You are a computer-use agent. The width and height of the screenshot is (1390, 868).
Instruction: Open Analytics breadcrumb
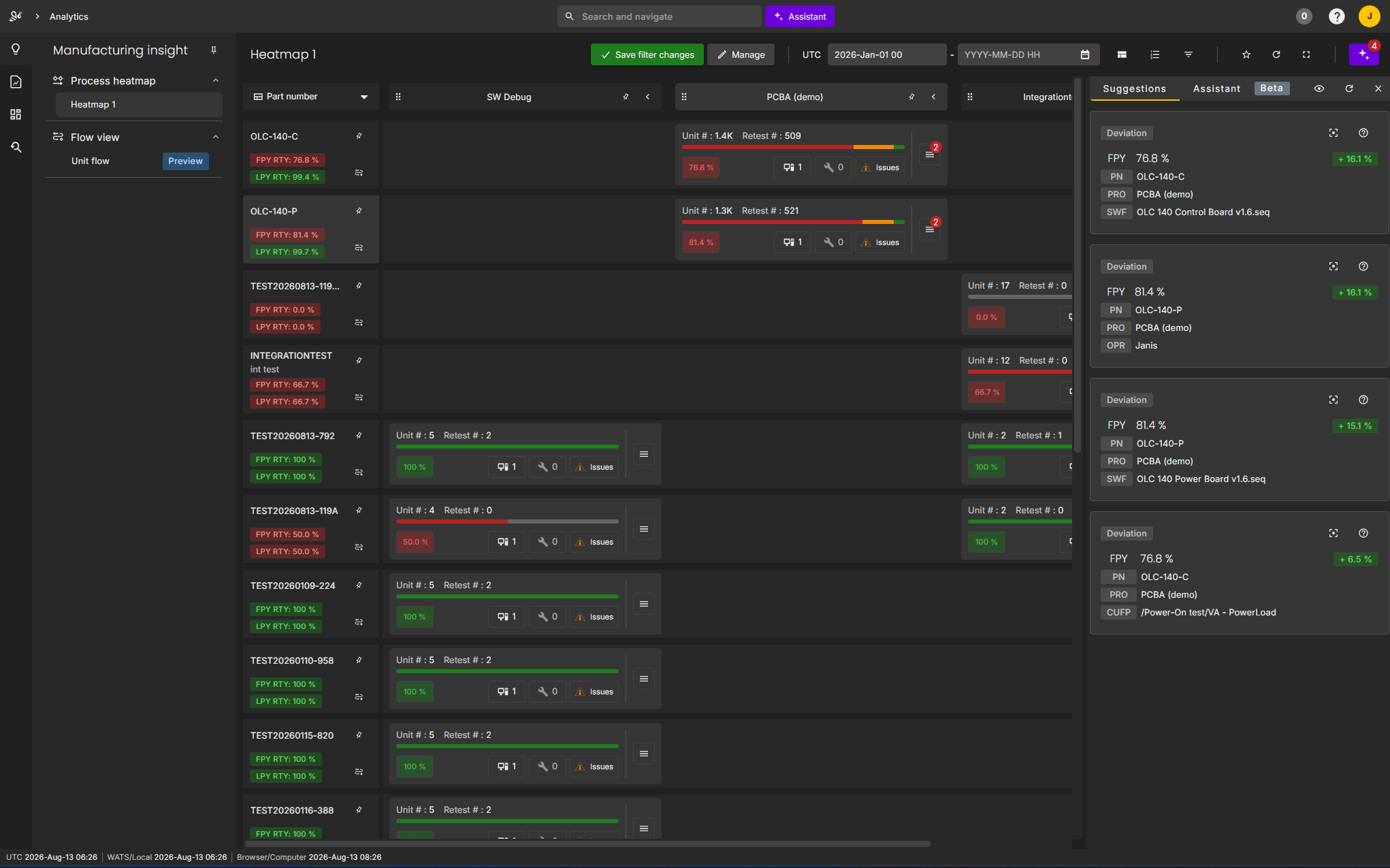tap(69, 16)
